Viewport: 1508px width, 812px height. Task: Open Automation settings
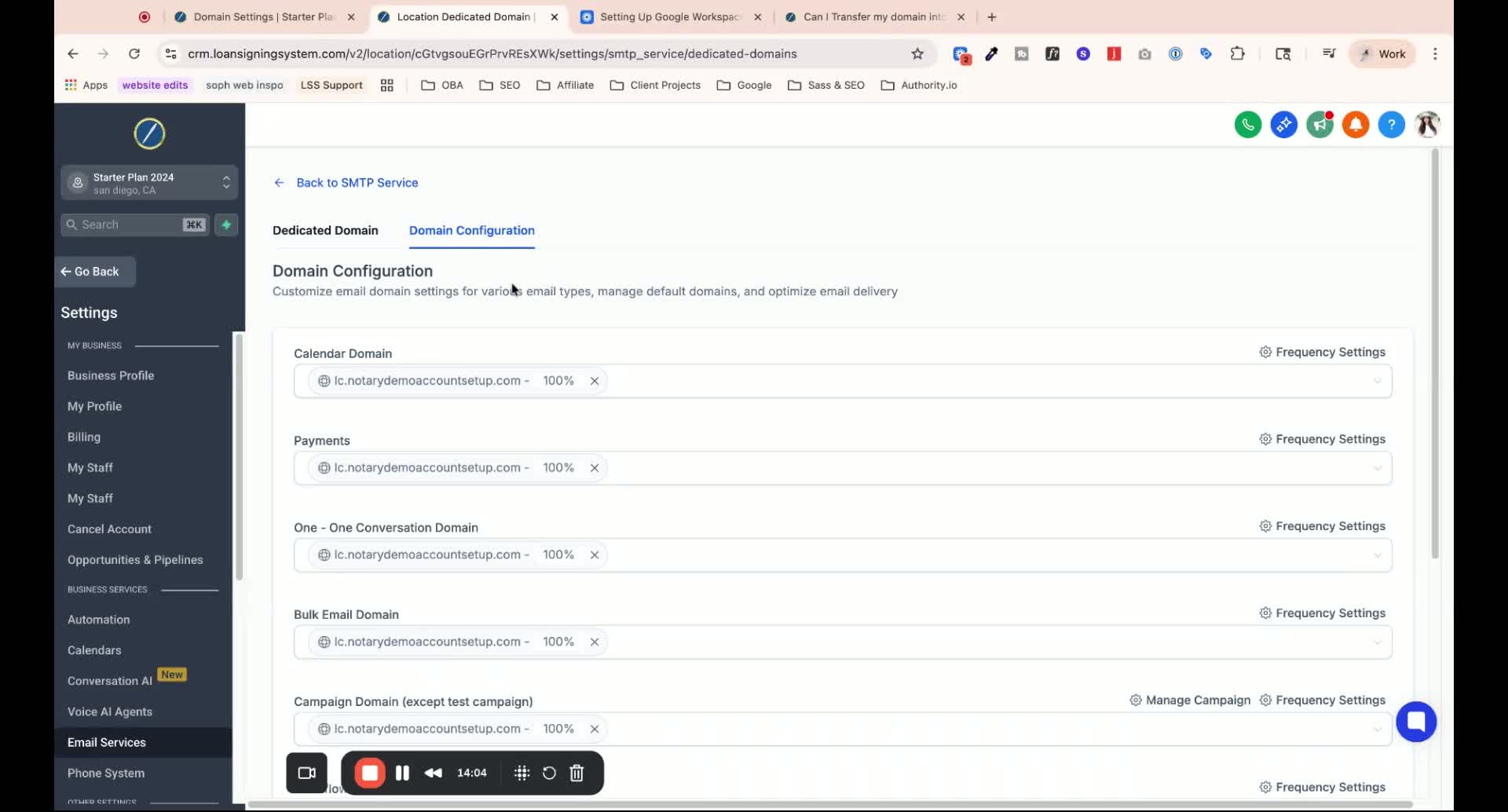pyautogui.click(x=98, y=620)
